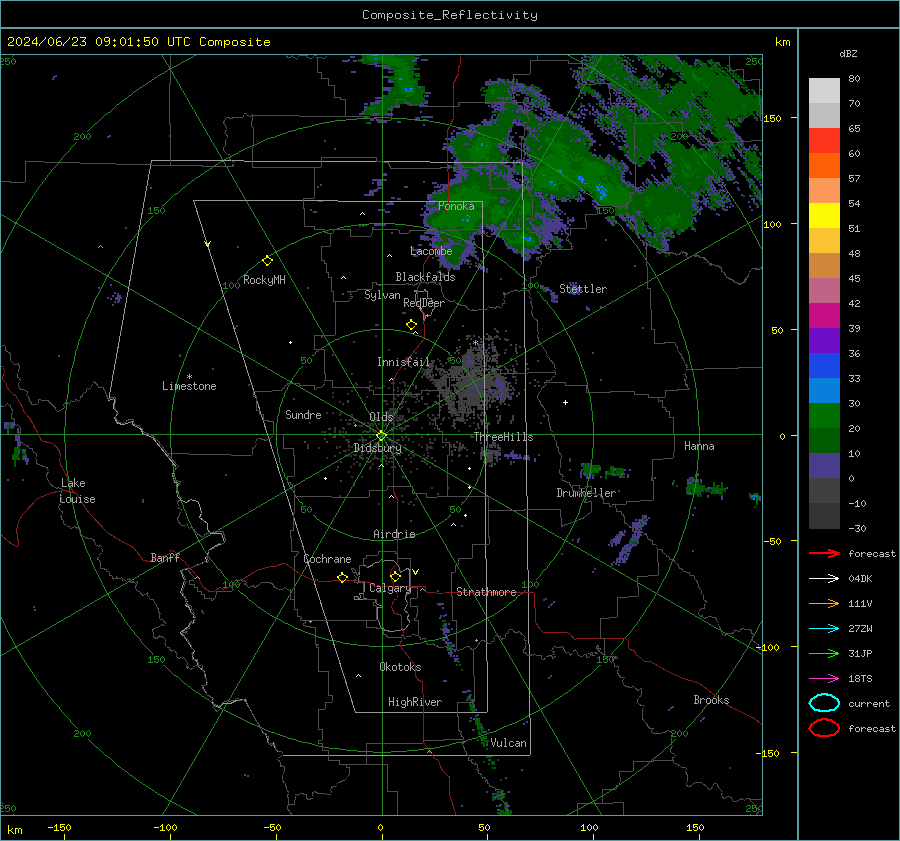Click the Limestone label

pos(189,386)
